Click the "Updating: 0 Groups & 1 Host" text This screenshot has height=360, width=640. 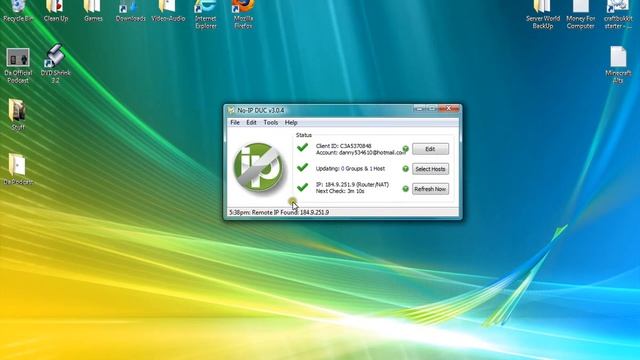[x=350, y=168]
